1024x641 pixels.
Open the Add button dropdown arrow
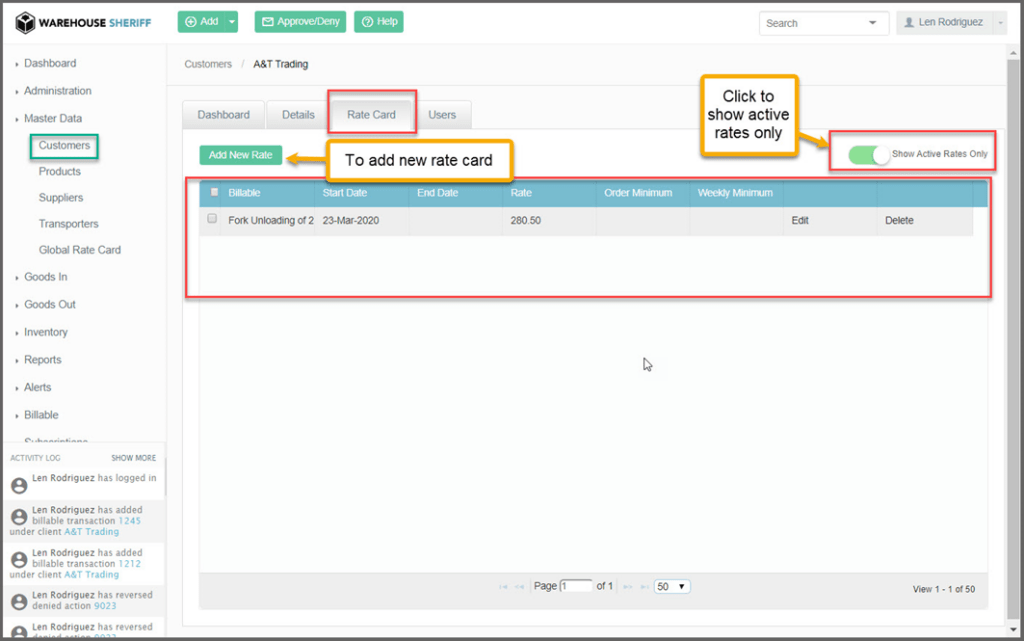232,22
